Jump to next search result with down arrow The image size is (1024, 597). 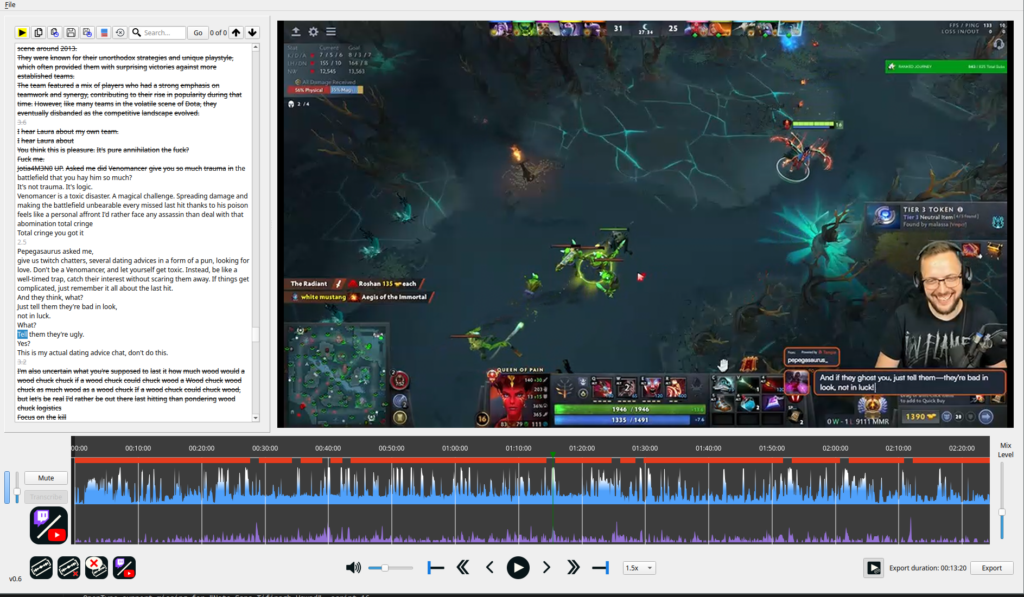click(x=252, y=33)
